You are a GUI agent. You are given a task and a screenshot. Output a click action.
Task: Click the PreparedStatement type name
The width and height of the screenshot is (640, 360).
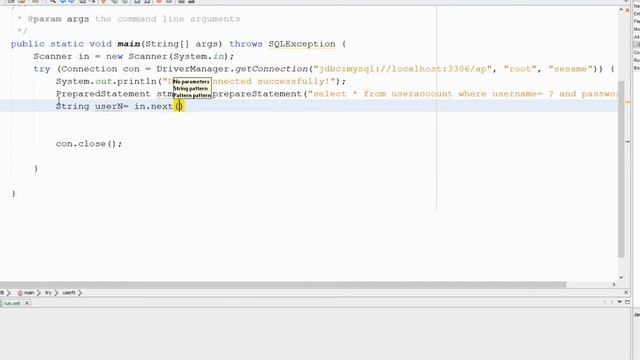click(x=103, y=94)
